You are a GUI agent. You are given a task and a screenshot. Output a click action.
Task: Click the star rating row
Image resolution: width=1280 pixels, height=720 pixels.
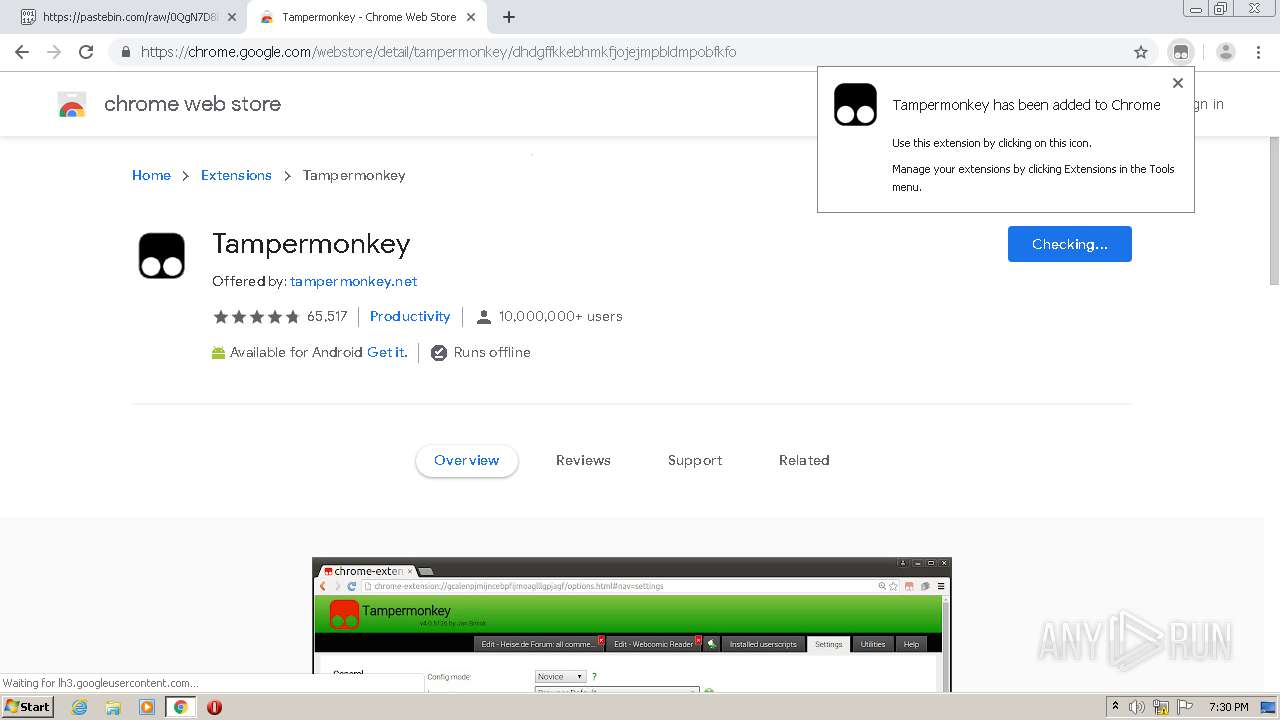(x=256, y=316)
